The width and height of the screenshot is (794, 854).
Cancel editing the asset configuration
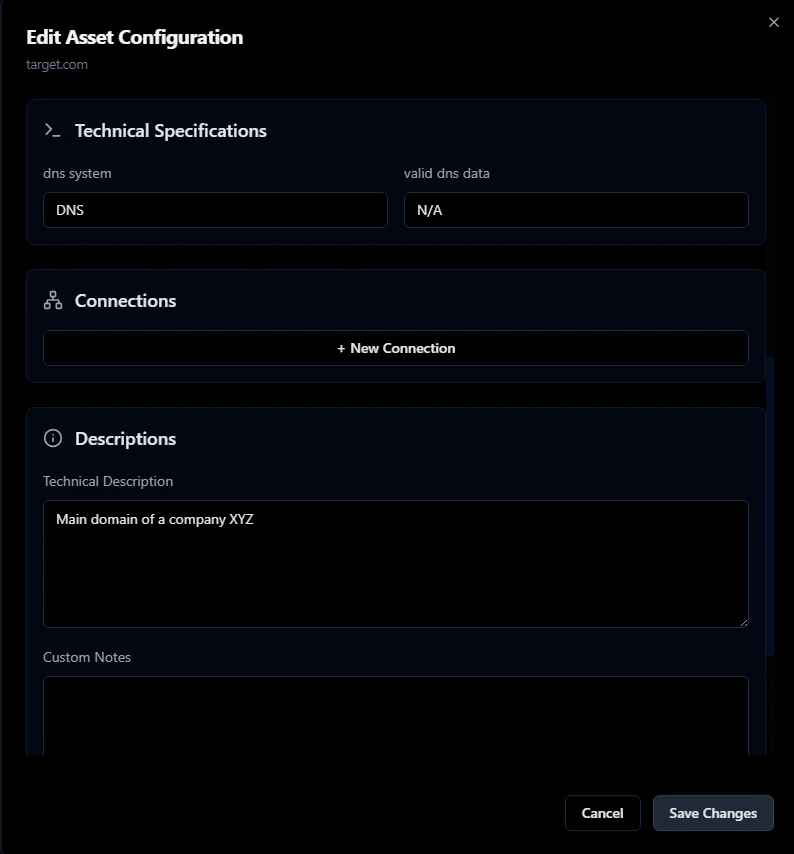tap(602, 813)
